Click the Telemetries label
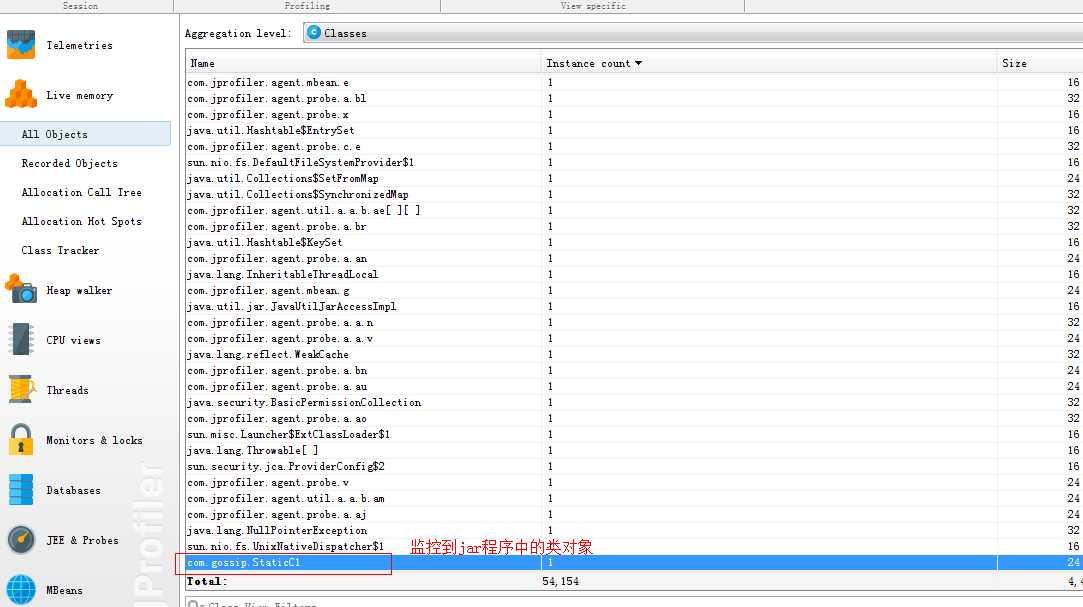The height and width of the screenshot is (607, 1083). [79, 45]
